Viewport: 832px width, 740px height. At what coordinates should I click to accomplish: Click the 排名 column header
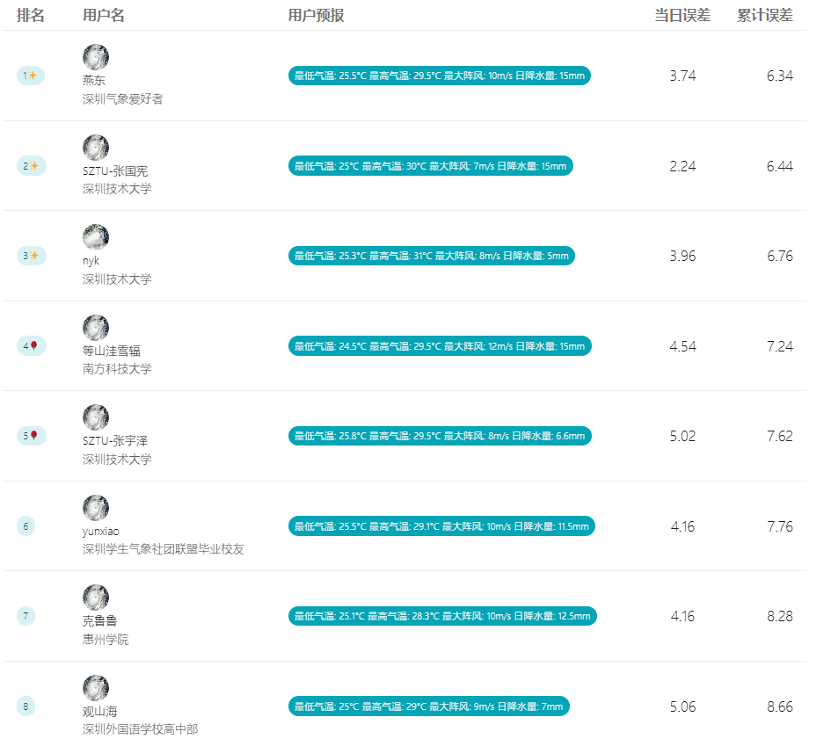point(31,15)
